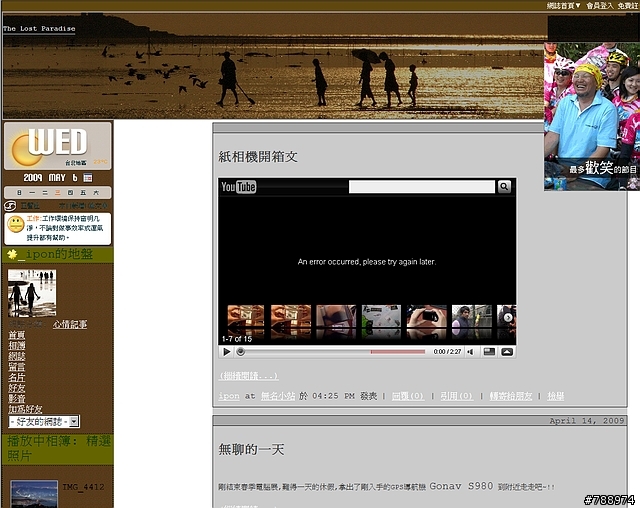Screen dimensions: 640x508
Task: Click the 加為好友 link
Action: pyautogui.click(x=25, y=409)
